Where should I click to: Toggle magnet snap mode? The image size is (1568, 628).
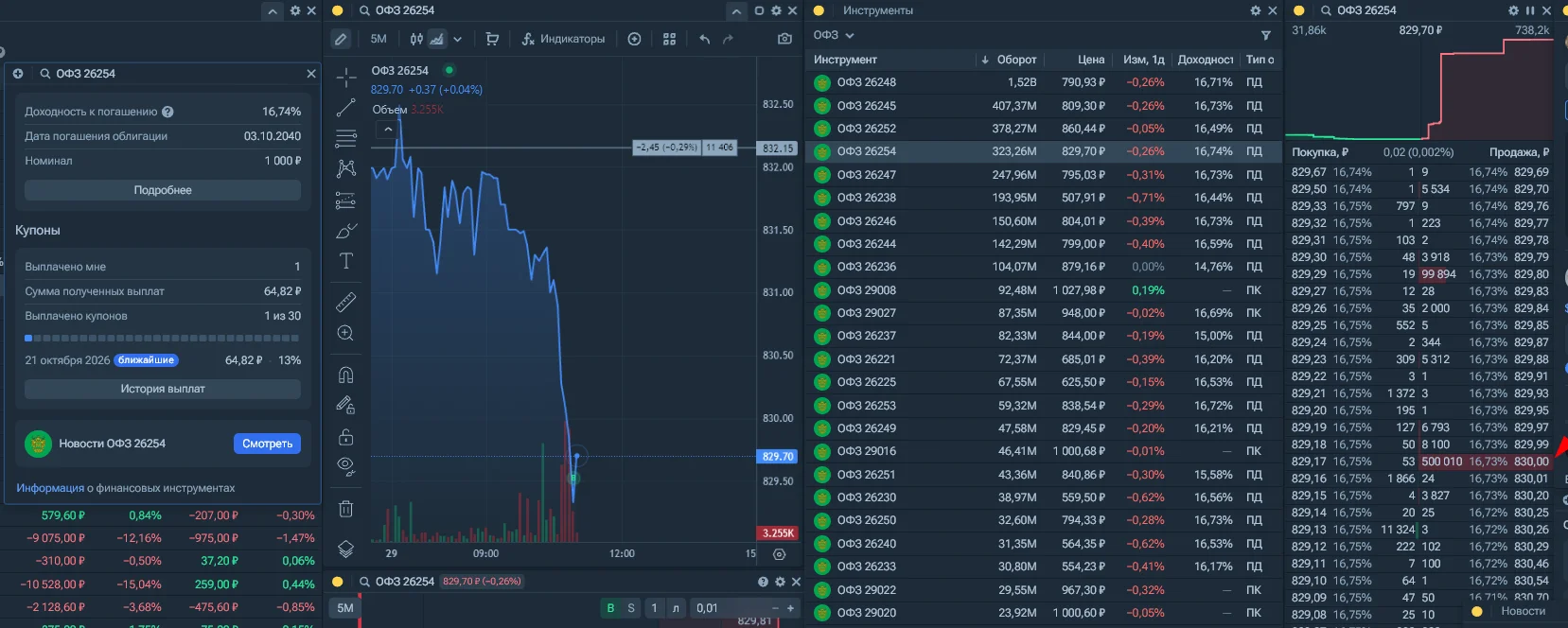[x=346, y=375]
